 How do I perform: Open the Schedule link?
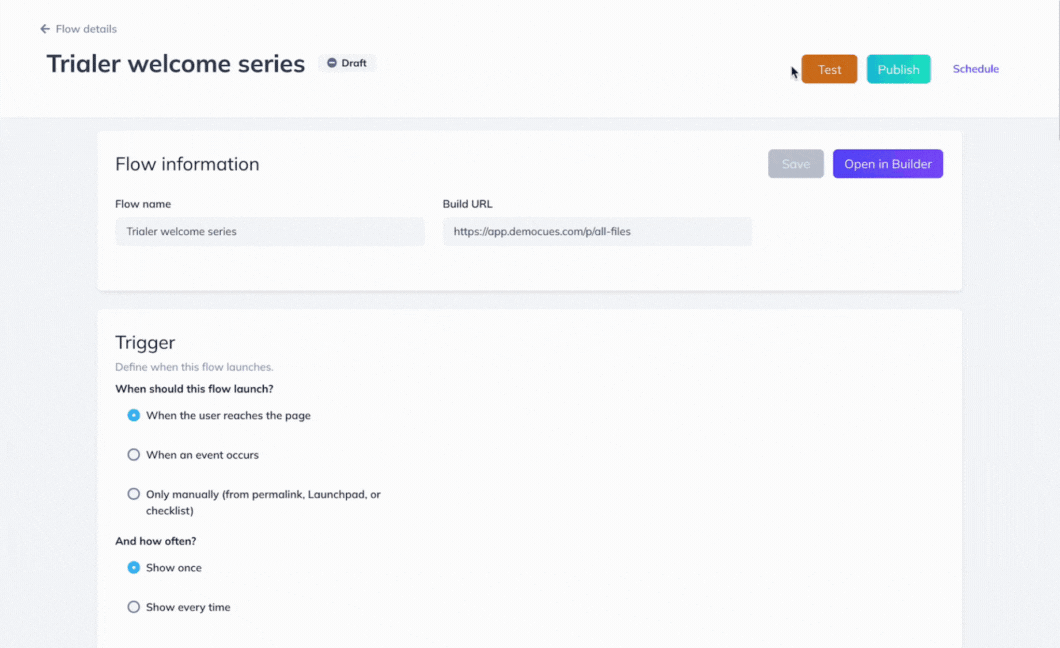click(975, 69)
